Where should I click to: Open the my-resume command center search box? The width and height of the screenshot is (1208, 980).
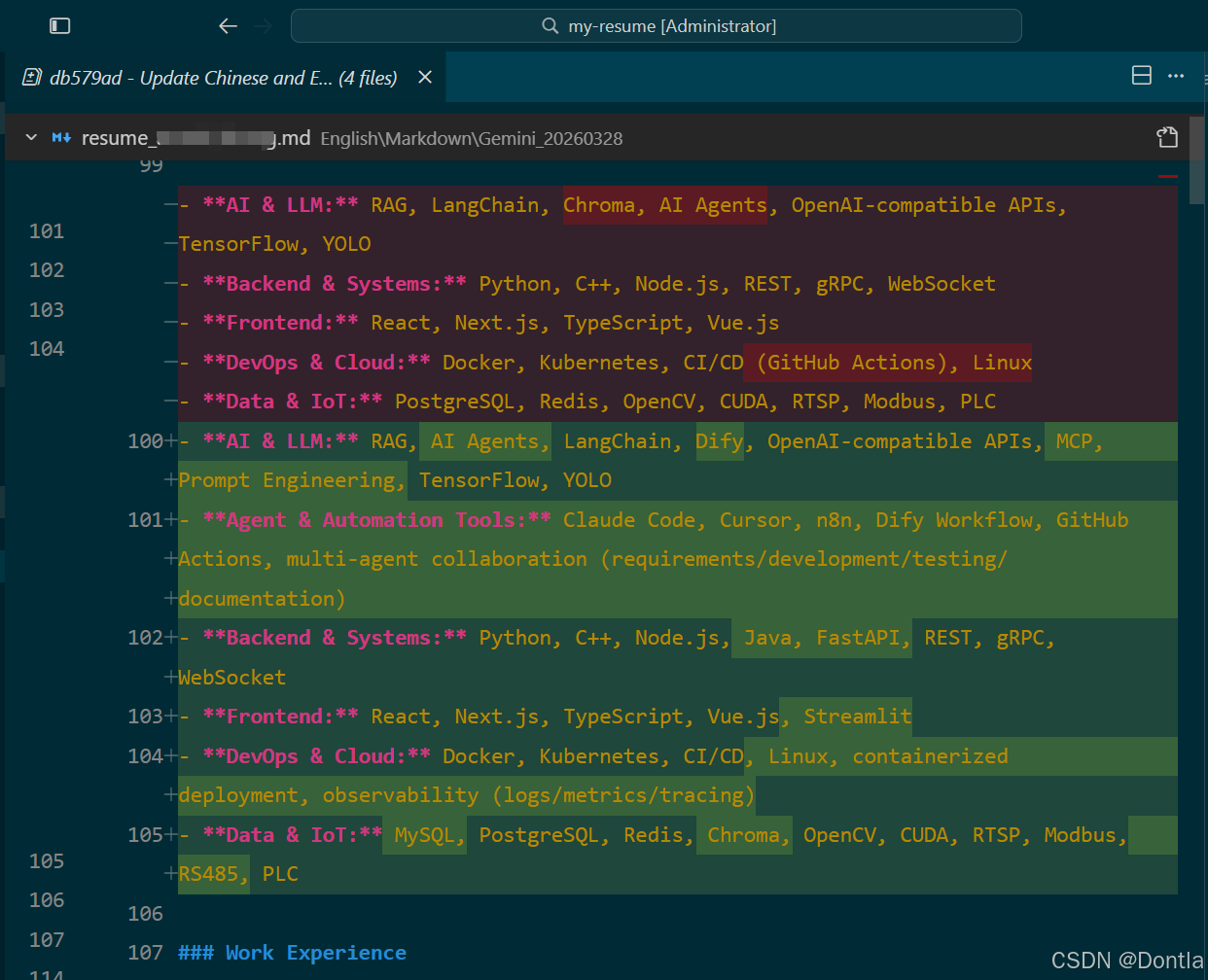click(657, 26)
